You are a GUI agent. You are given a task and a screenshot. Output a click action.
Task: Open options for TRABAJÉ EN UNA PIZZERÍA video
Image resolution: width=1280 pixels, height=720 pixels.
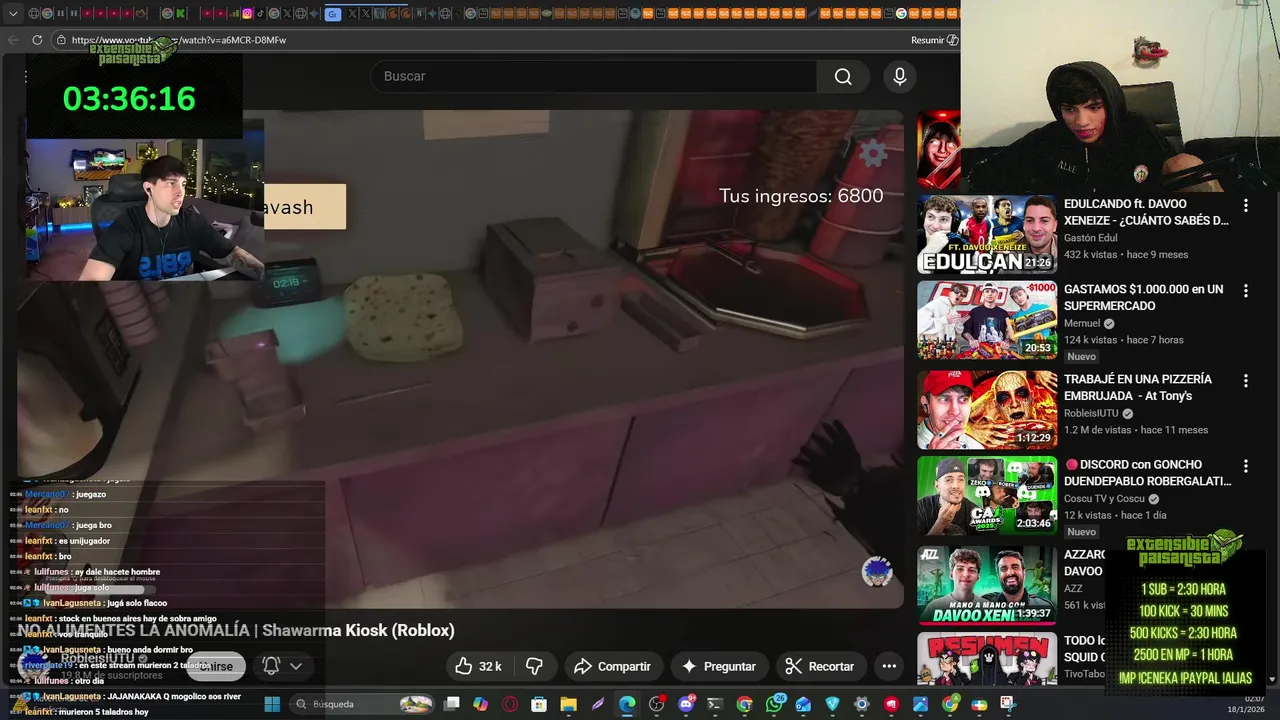click(x=1245, y=381)
